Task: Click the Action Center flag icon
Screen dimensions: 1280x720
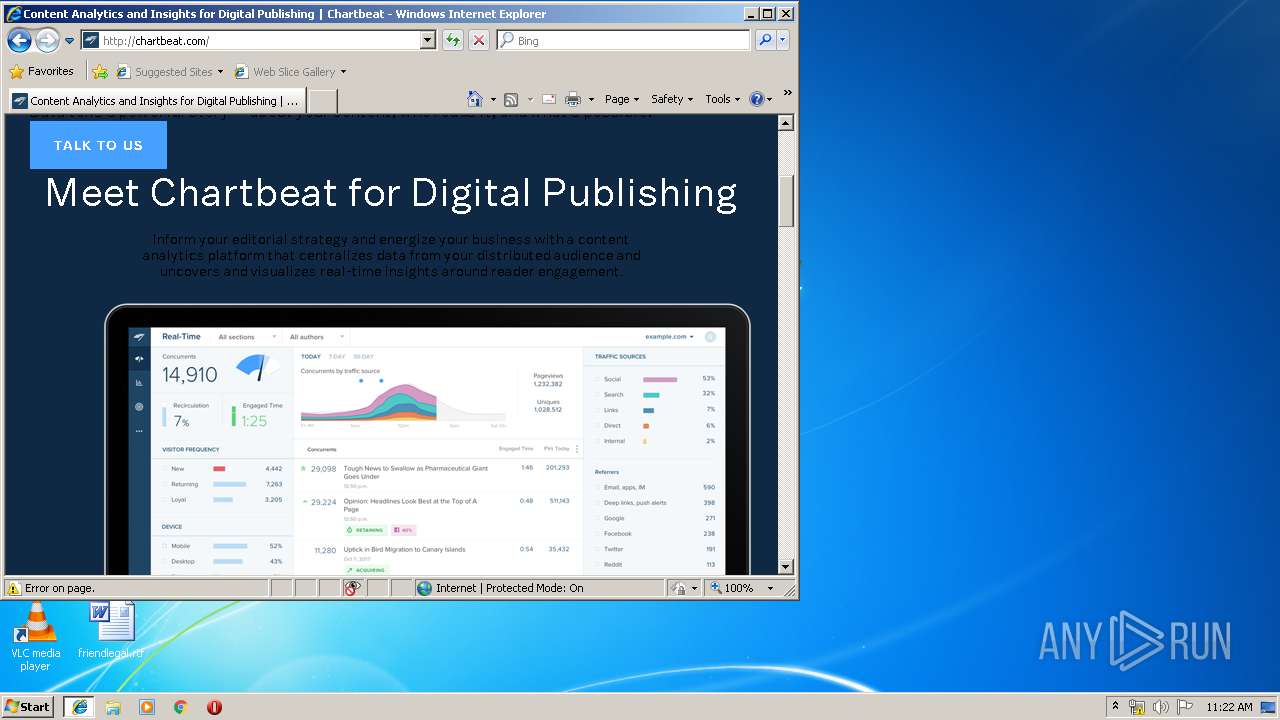Action: [x=1185, y=707]
